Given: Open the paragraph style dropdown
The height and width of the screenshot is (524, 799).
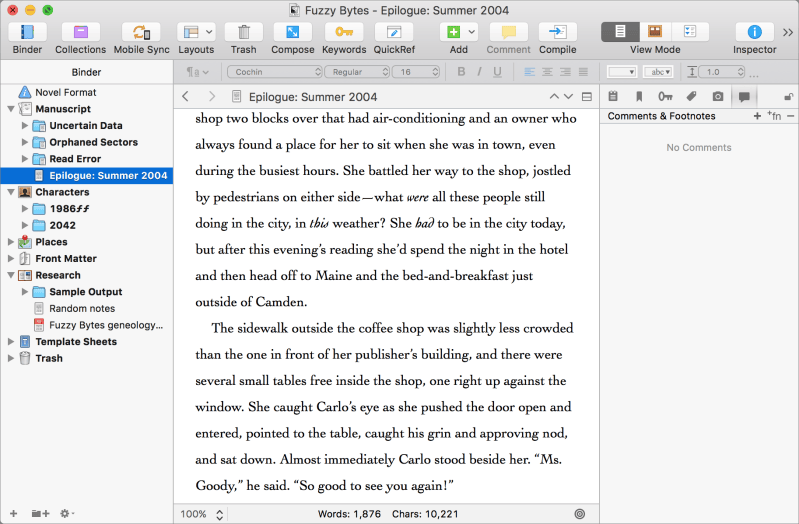Looking at the screenshot, I should tap(198, 72).
